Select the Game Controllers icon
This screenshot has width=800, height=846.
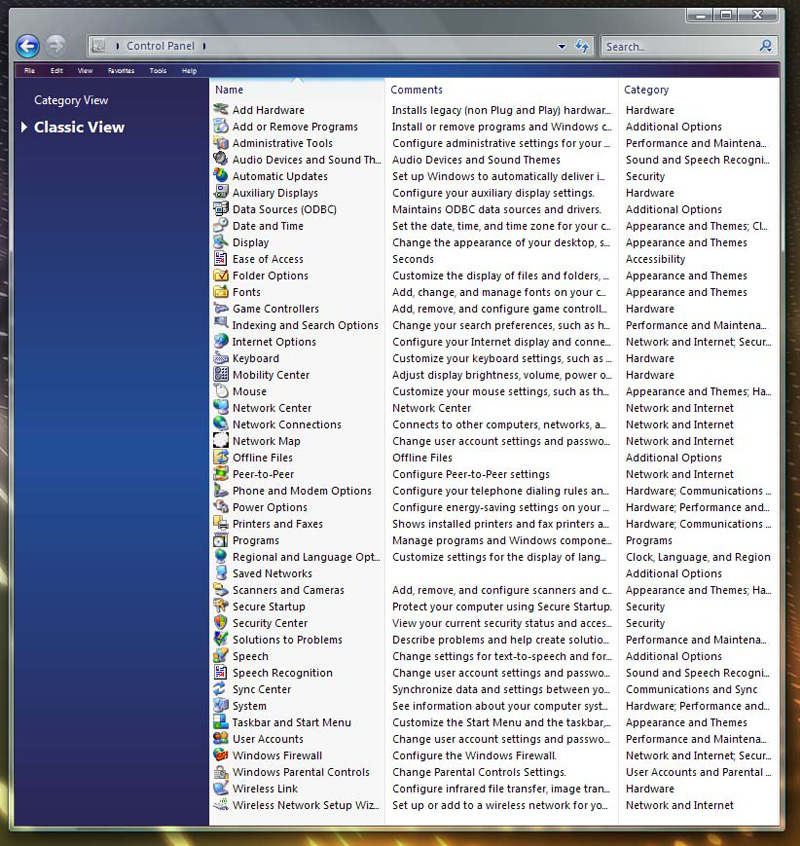[221, 309]
